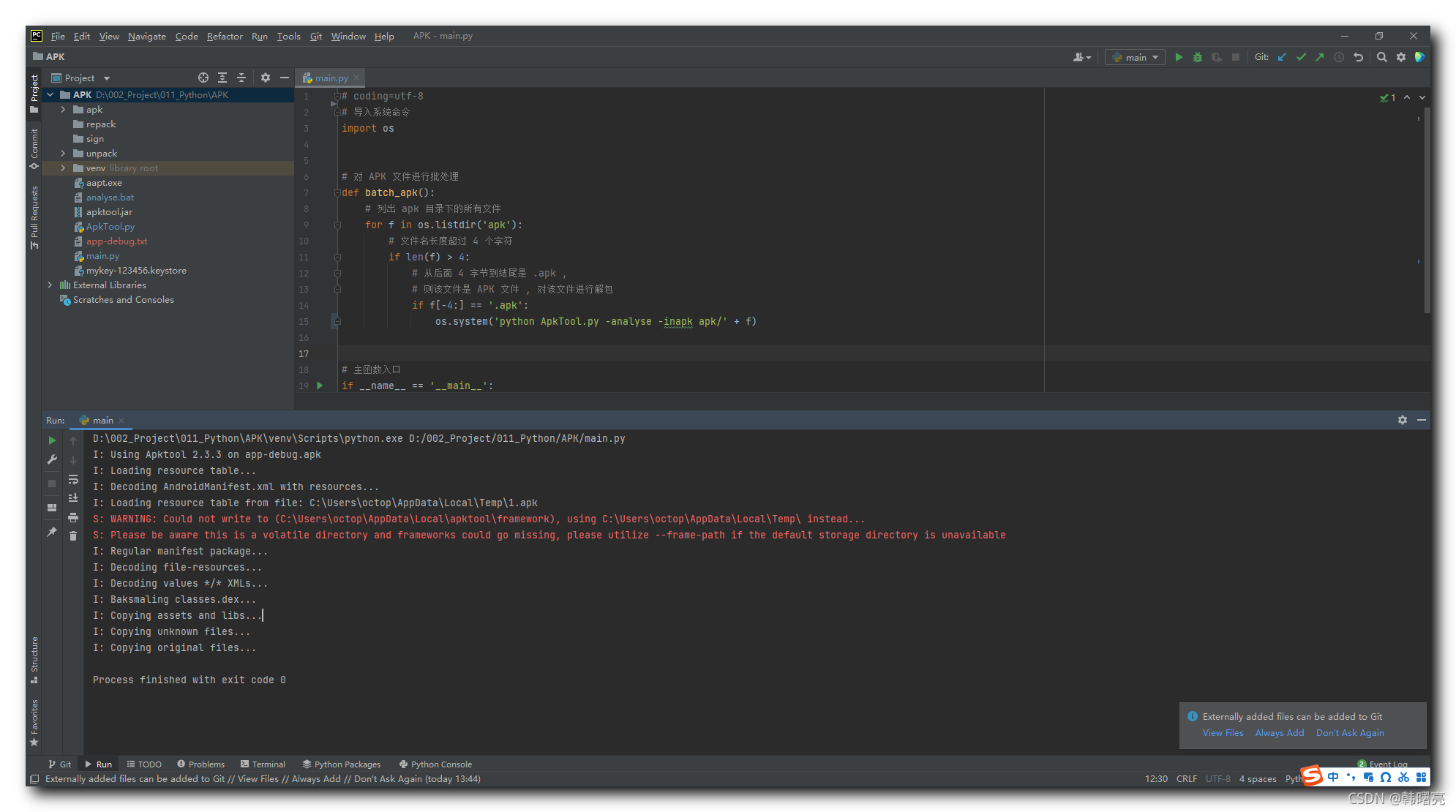Click the locate file crosshair icon in Project panel

tap(203, 78)
